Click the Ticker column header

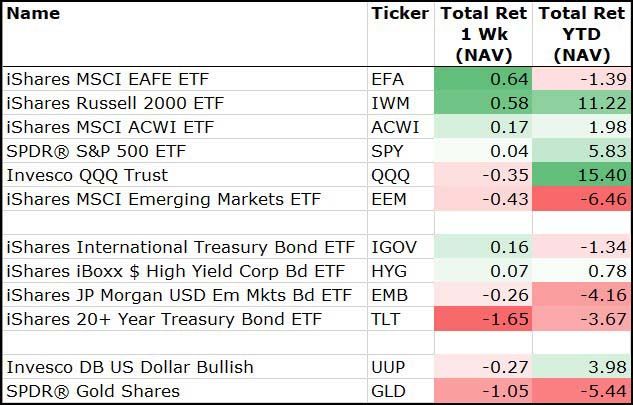[x=399, y=14]
